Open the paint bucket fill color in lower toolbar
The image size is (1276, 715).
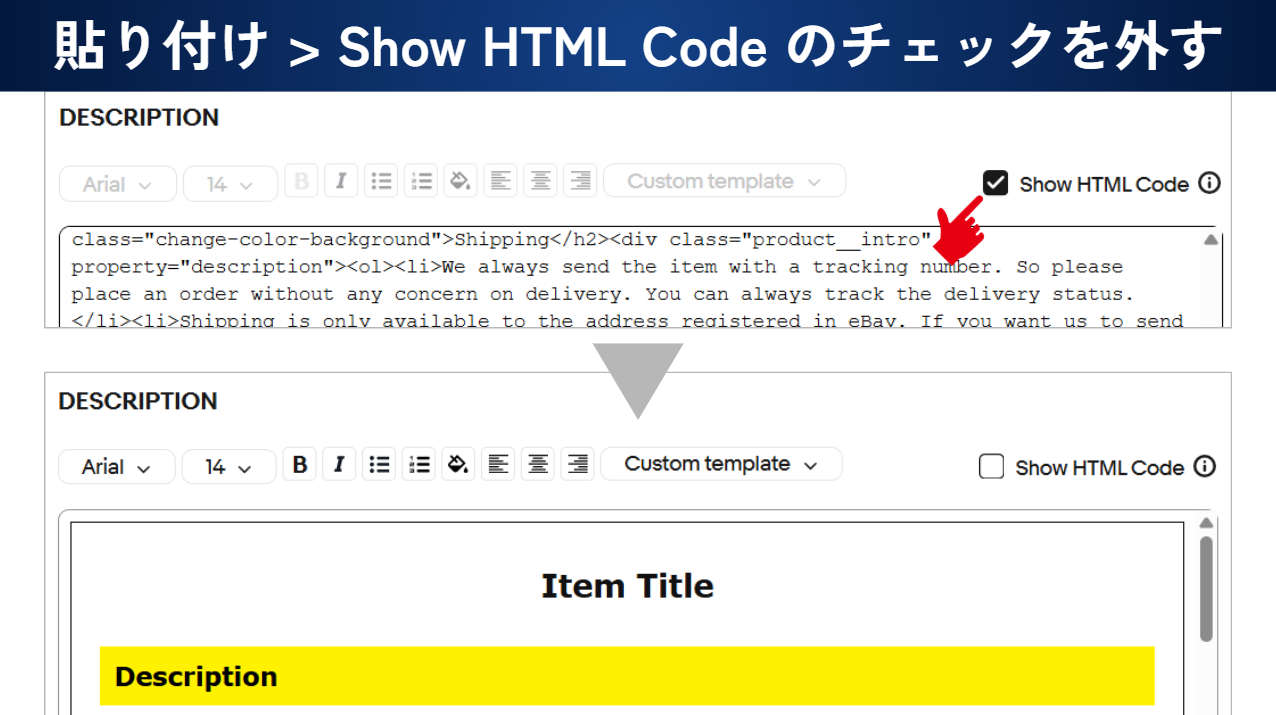[458, 465]
